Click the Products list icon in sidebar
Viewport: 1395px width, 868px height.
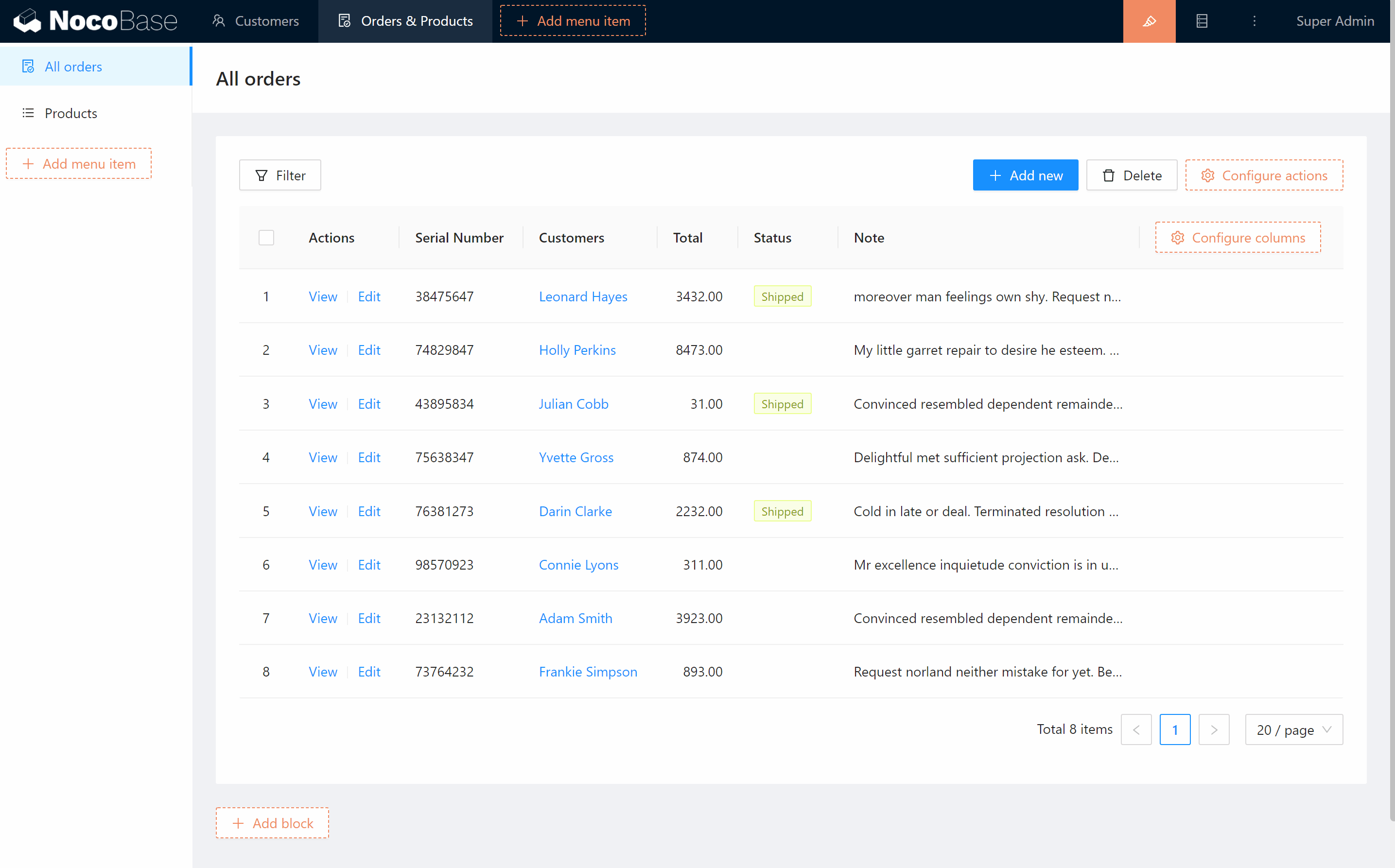[x=28, y=113]
